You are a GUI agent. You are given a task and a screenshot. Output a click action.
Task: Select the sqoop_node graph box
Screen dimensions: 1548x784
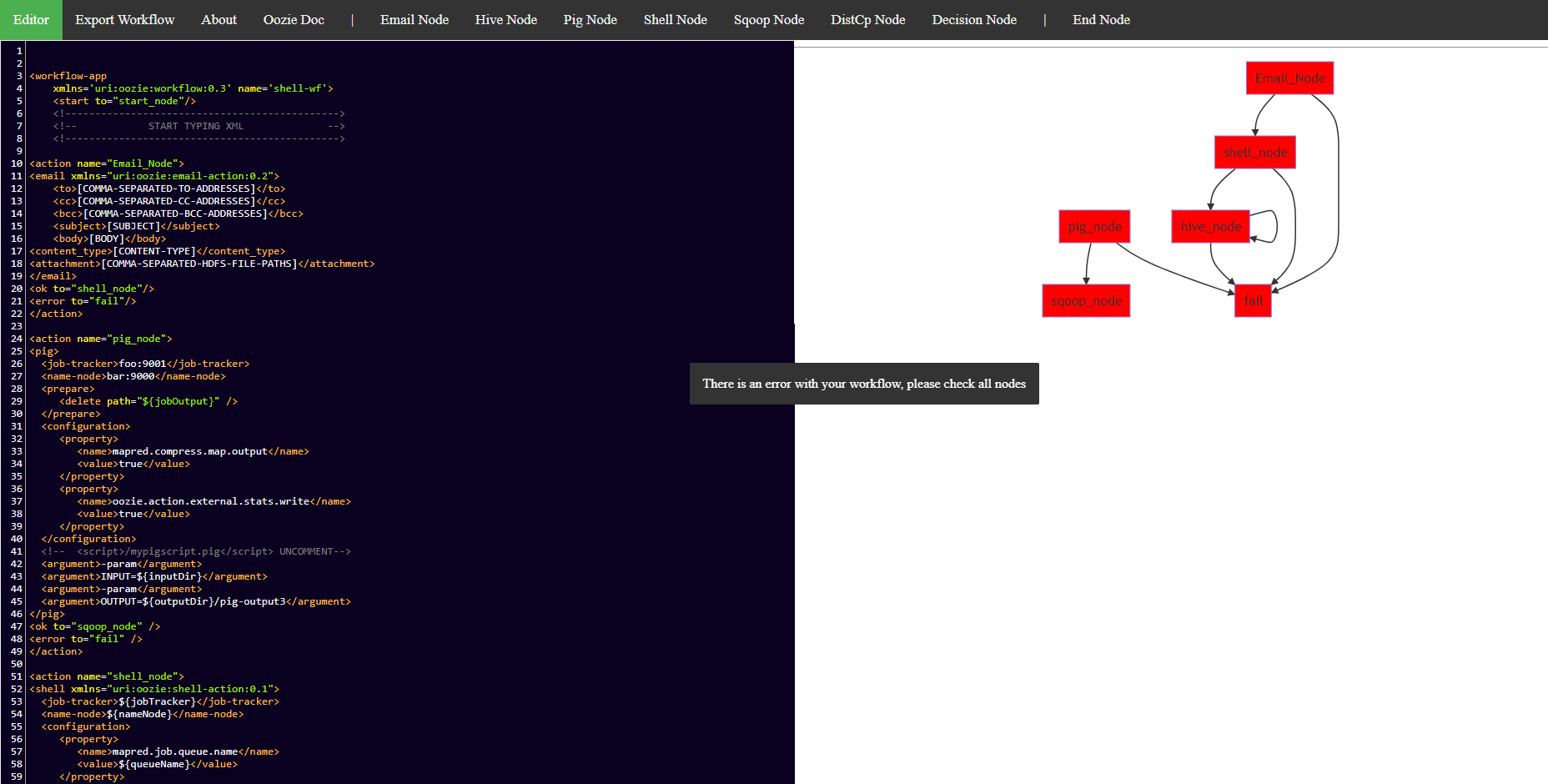[1086, 301]
